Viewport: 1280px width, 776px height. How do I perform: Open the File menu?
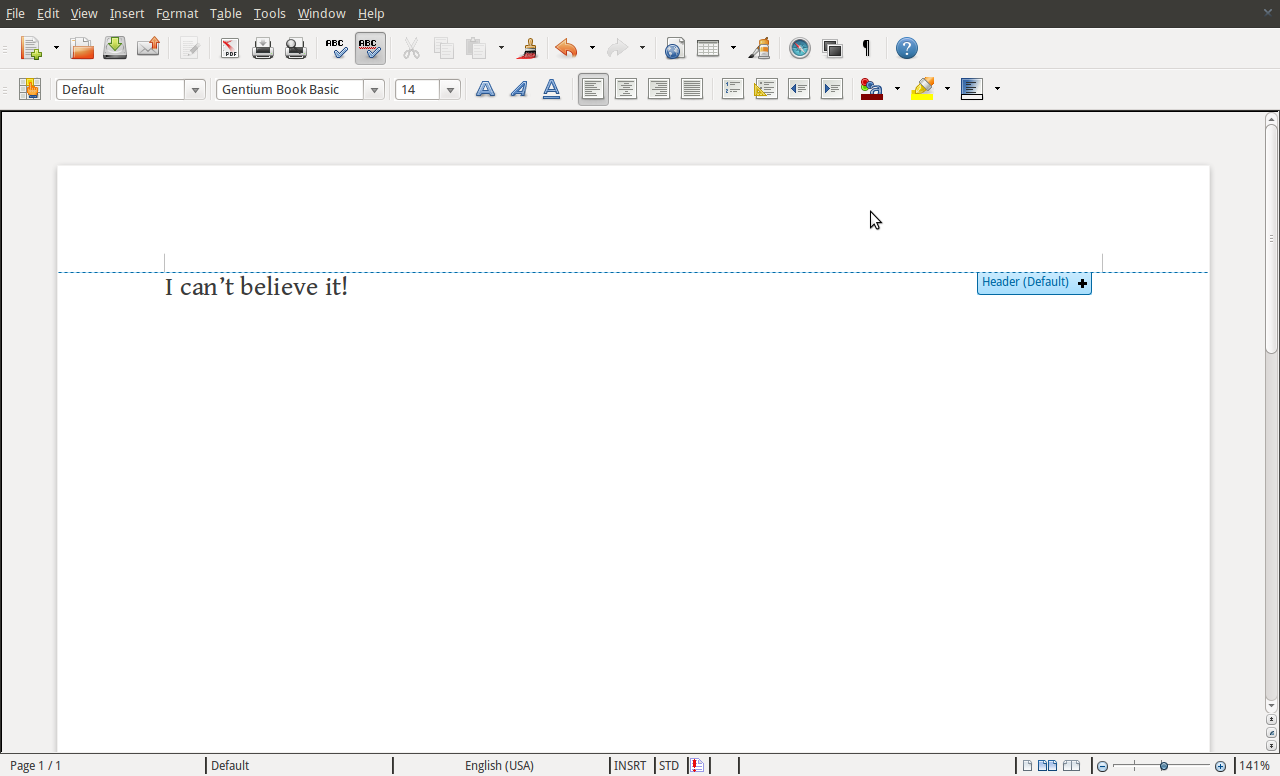tap(15, 13)
